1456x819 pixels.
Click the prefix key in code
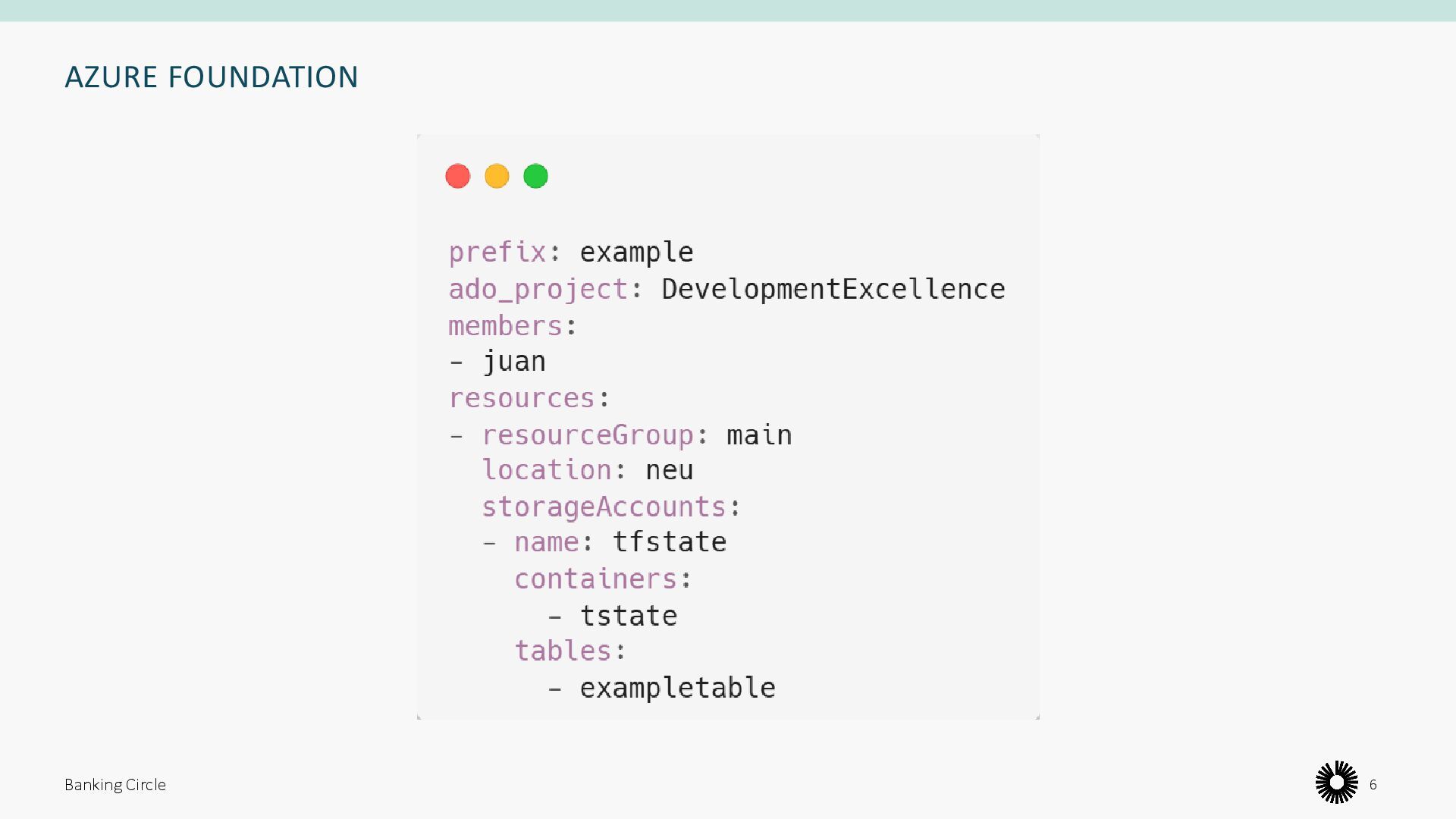coord(497,252)
